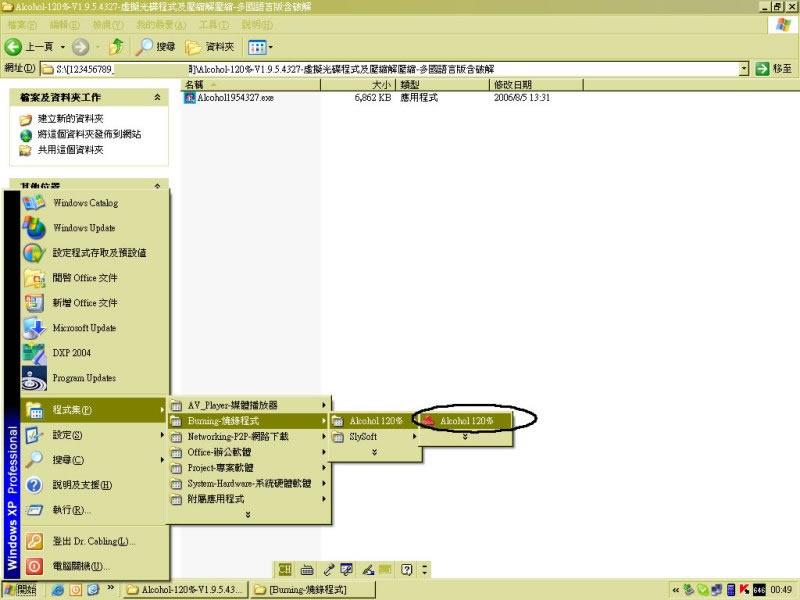Launch DXP 2004 from Start menu

95,353
